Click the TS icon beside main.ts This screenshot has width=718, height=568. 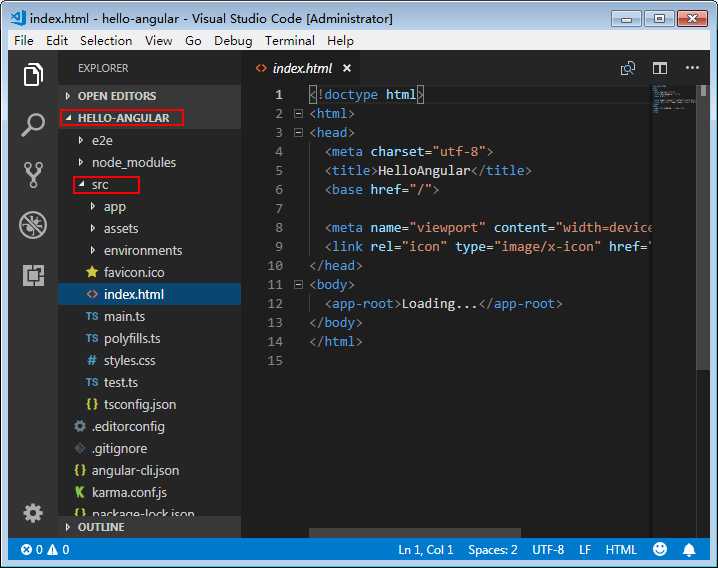pyautogui.click(x=92, y=316)
